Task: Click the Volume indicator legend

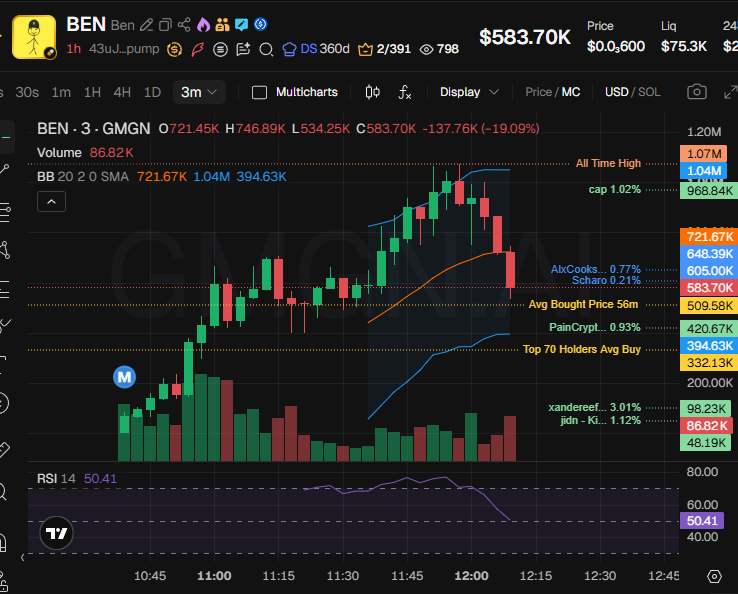Action: [59, 153]
